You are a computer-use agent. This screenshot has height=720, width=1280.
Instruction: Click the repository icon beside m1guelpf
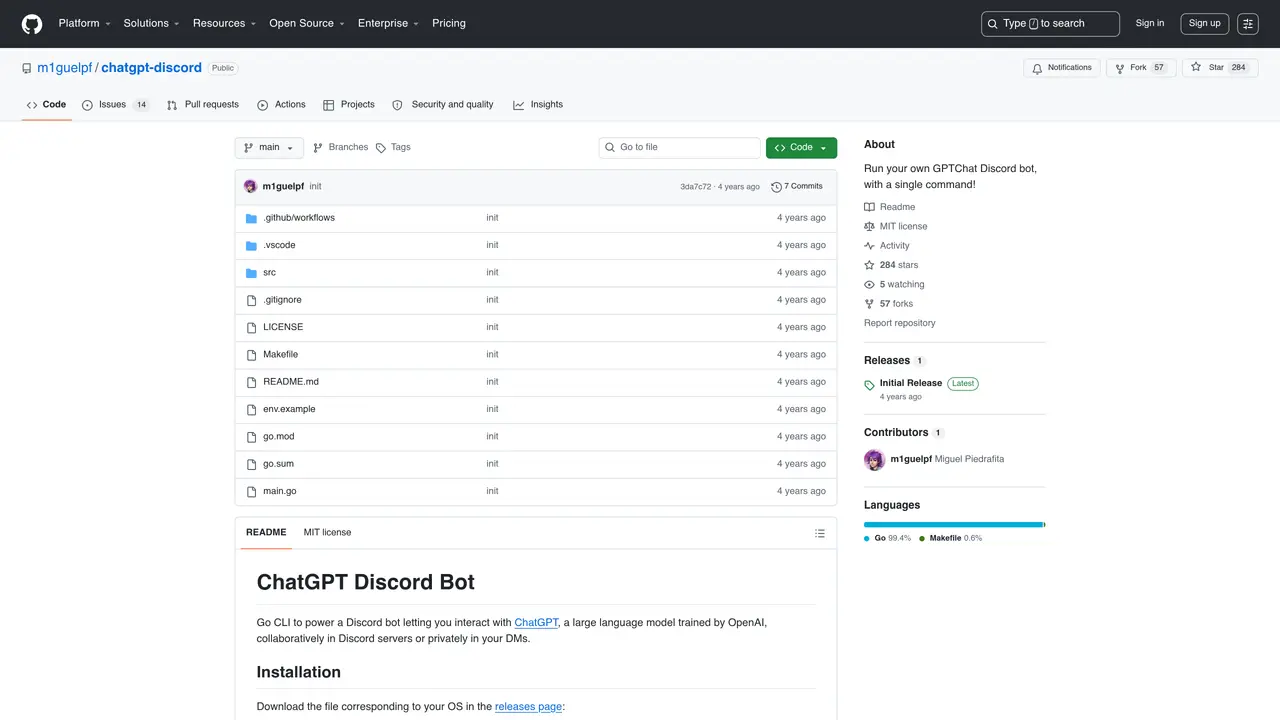[27, 68]
